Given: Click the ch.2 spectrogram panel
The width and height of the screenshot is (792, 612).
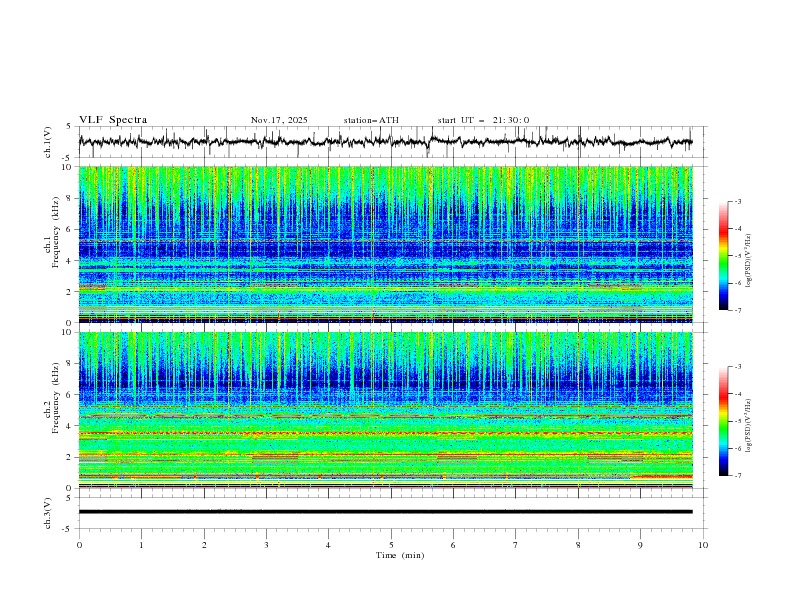Looking at the screenshot, I should click(x=385, y=410).
